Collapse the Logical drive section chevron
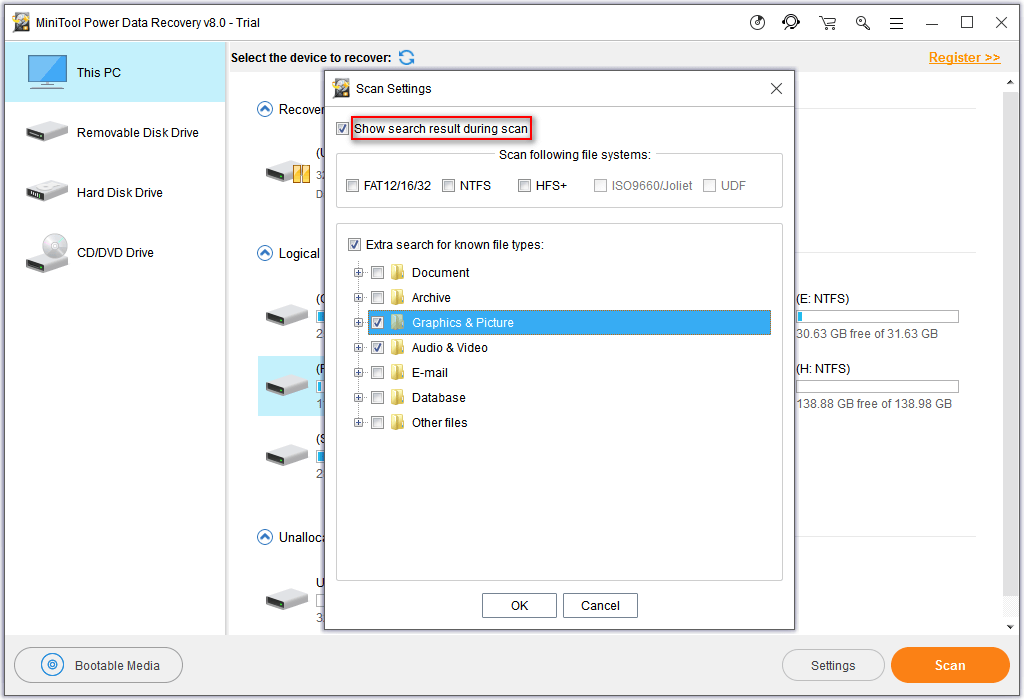The image size is (1024, 700). [x=264, y=253]
